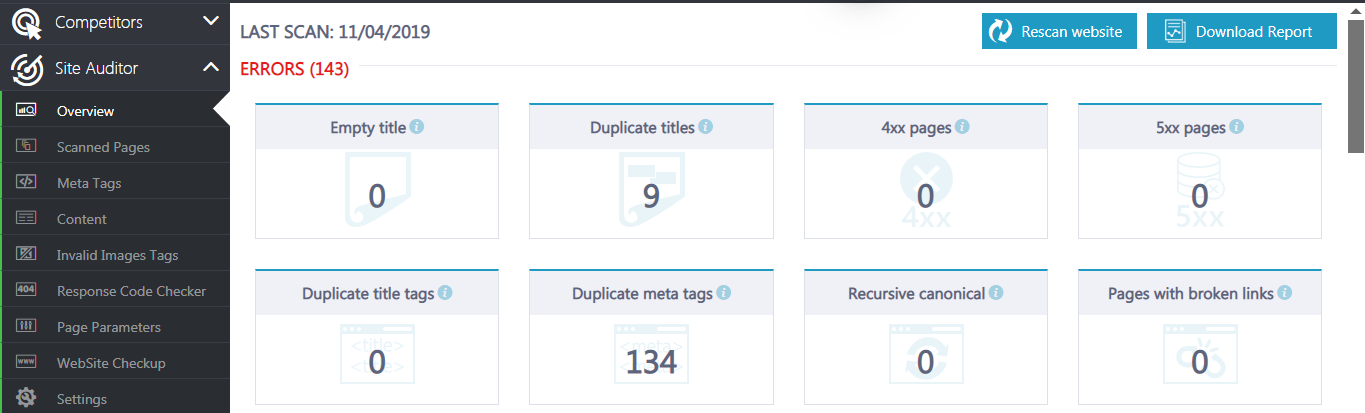Open the Competitors section
The width and height of the screenshot is (1365, 413).
click(x=115, y=21)
